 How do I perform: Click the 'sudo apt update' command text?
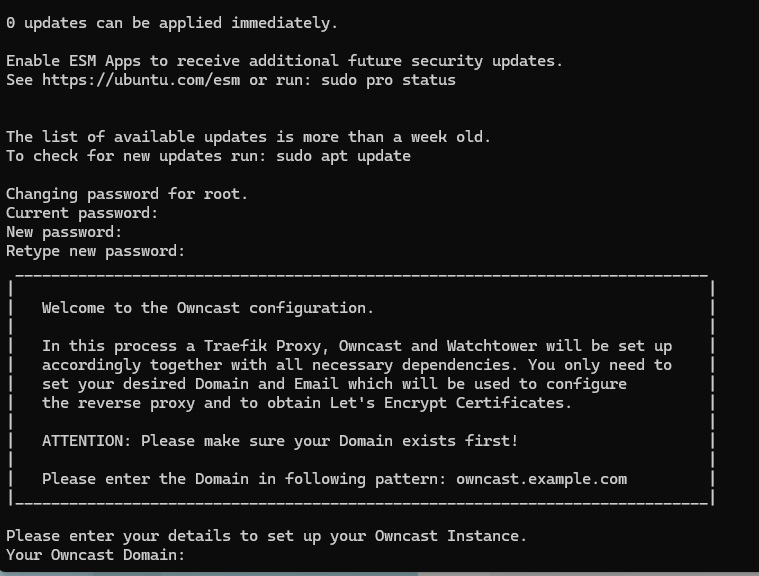click(343, 156)
